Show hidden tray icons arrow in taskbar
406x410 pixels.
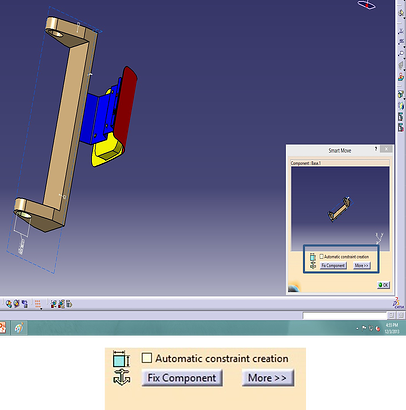pyautogui.click(x=357, y=328)
